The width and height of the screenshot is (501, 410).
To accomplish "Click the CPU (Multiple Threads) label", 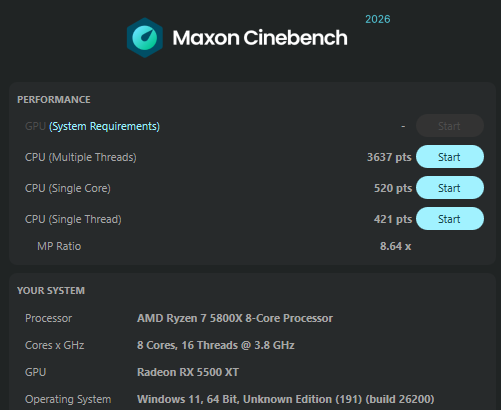I will coord(81,157).
